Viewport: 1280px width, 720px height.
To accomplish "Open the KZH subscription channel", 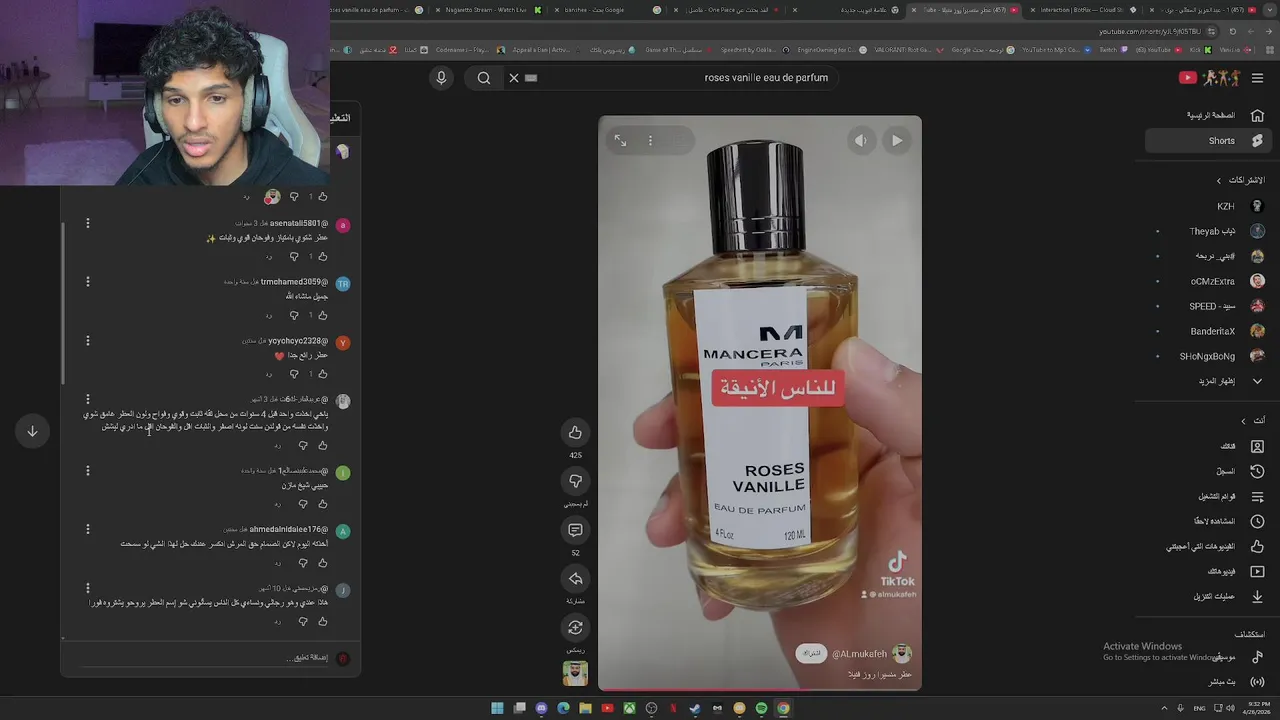I will 1209,206.
